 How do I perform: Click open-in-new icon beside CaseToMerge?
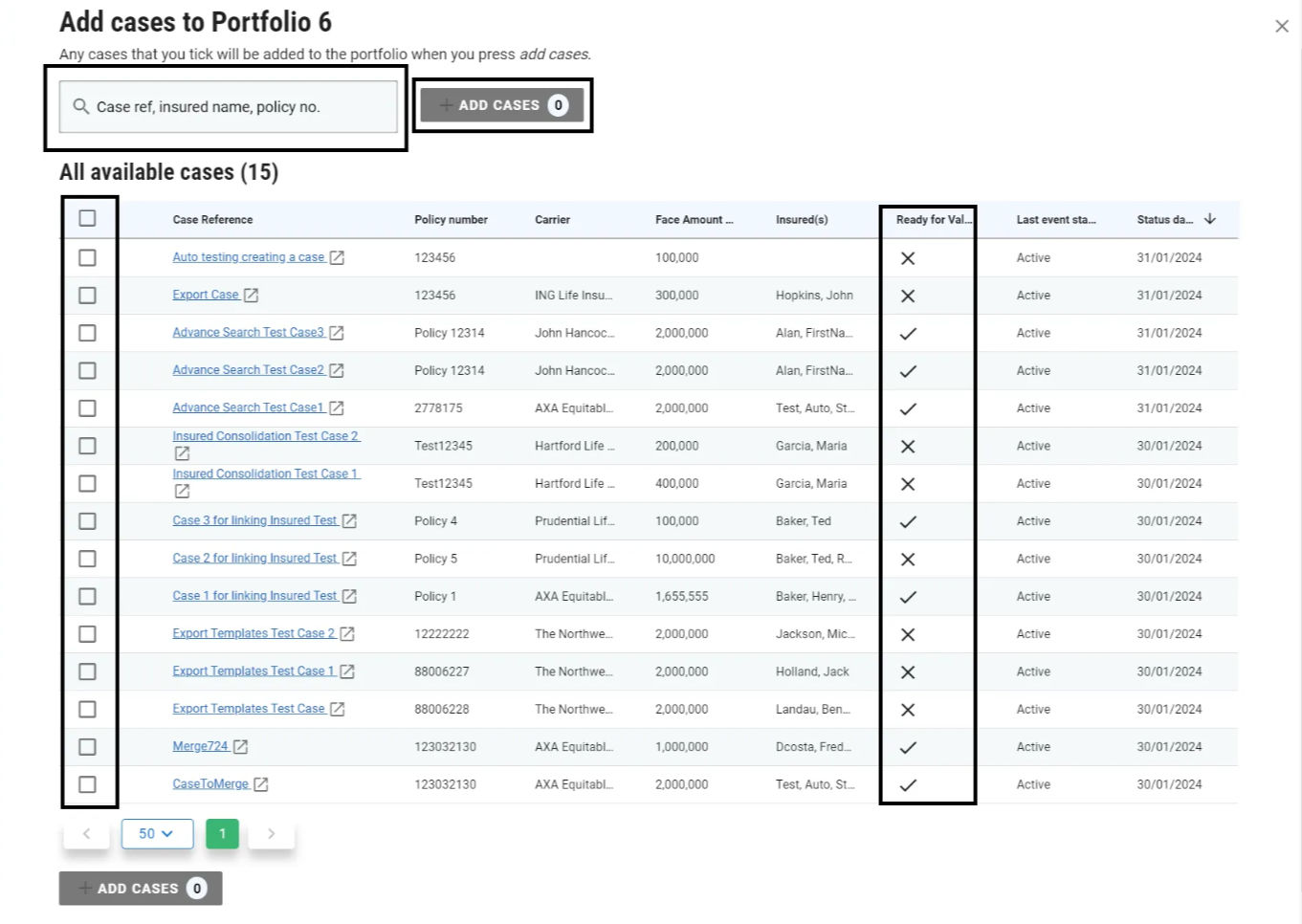point(260,784)
